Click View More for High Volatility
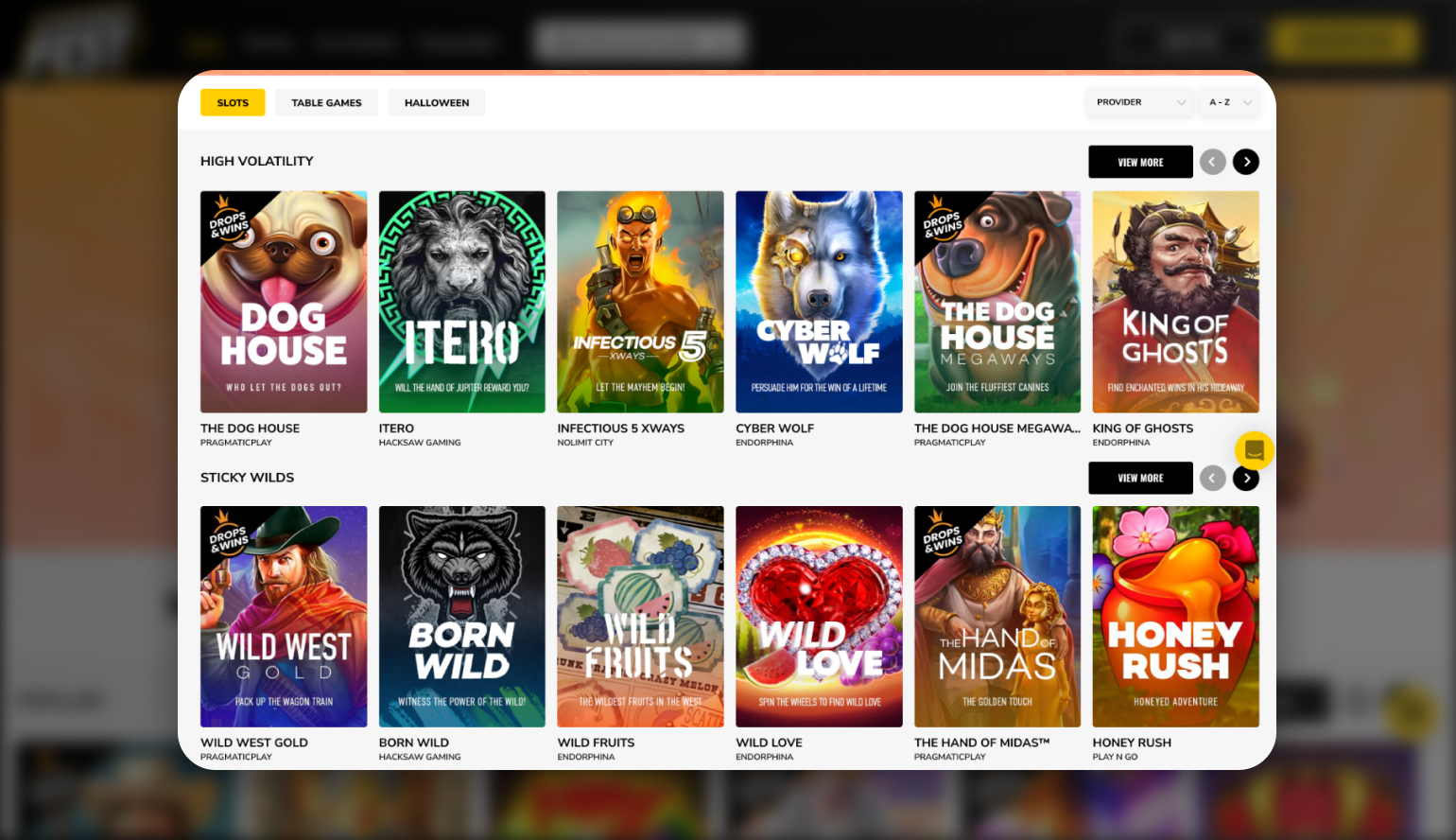Screen dimensions: 1456x840 (x=1140, y=162)
